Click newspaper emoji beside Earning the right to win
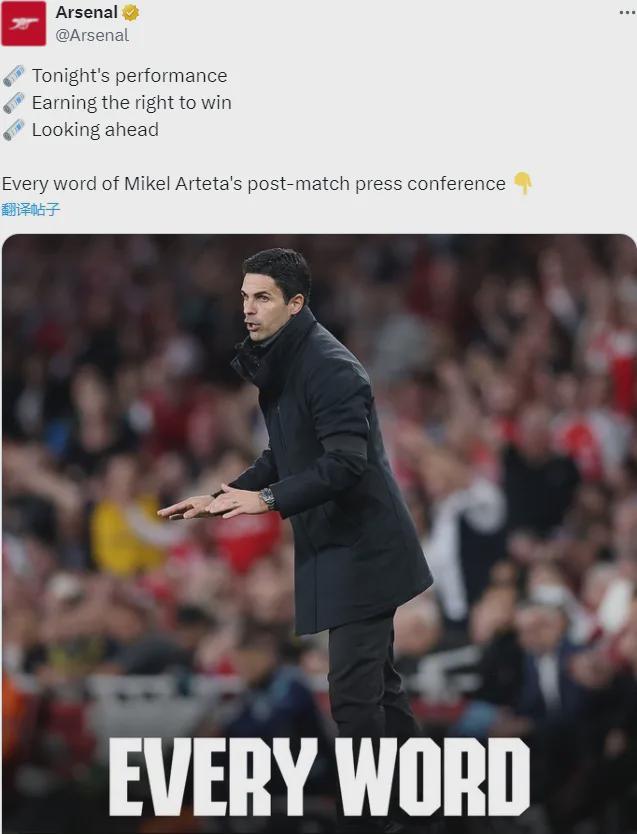The height and width of the screenshot is (834, 637). tap(13, 103)
